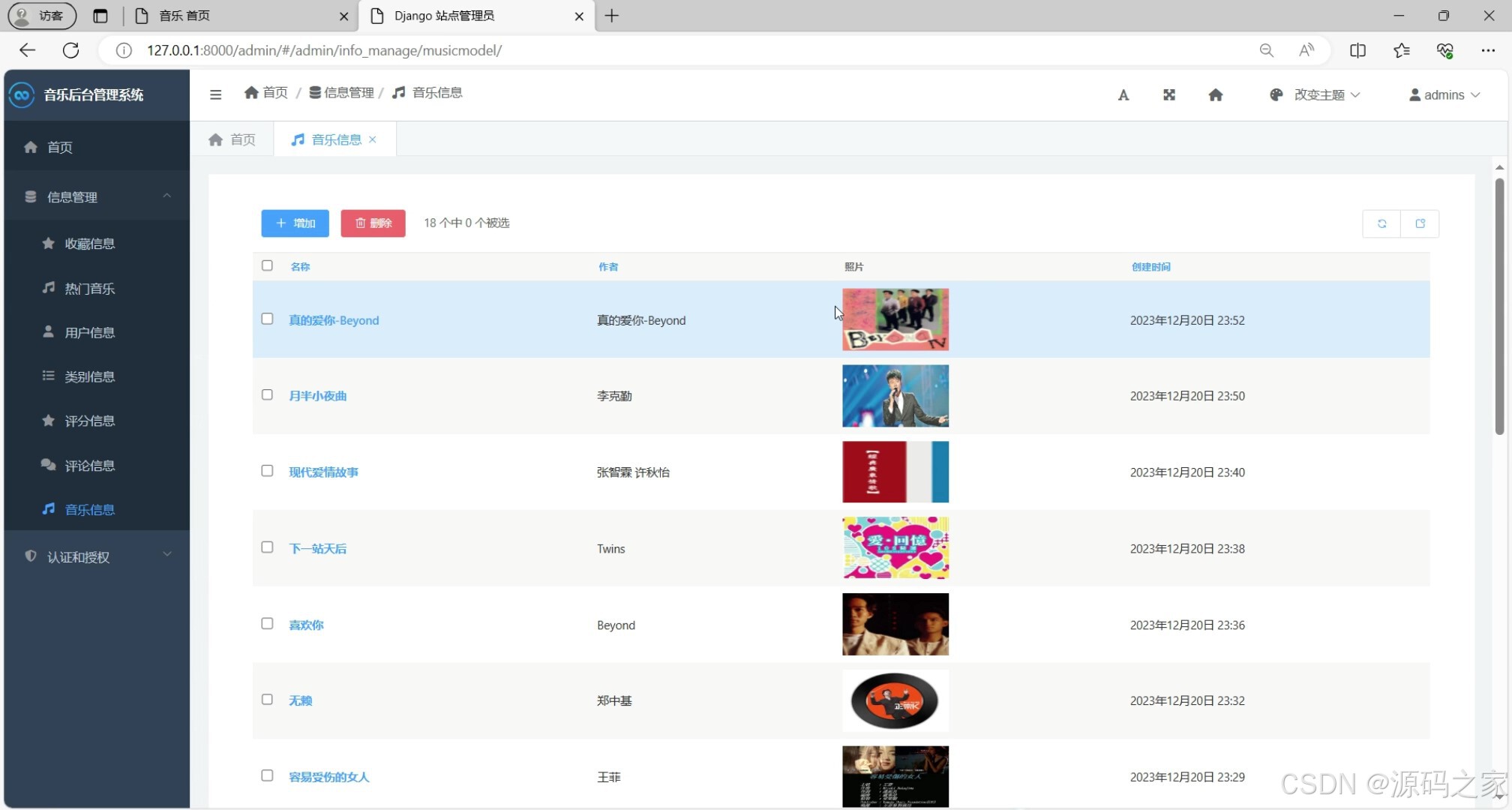Click the font size A icon
This screenshot has width=1512, height=810.
tap(1123, 94)
